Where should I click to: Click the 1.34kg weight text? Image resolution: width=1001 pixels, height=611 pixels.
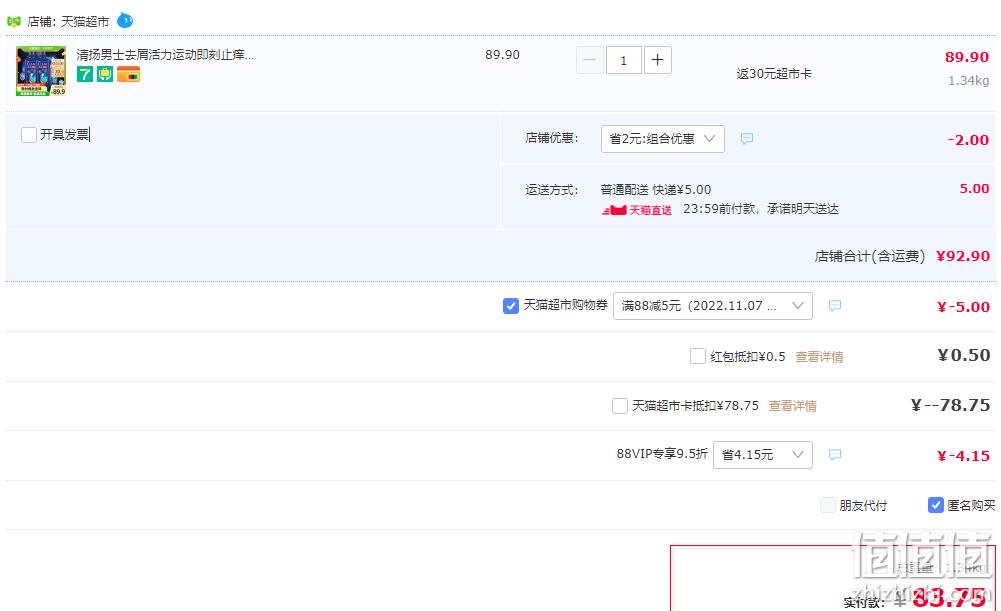point(968,80)
